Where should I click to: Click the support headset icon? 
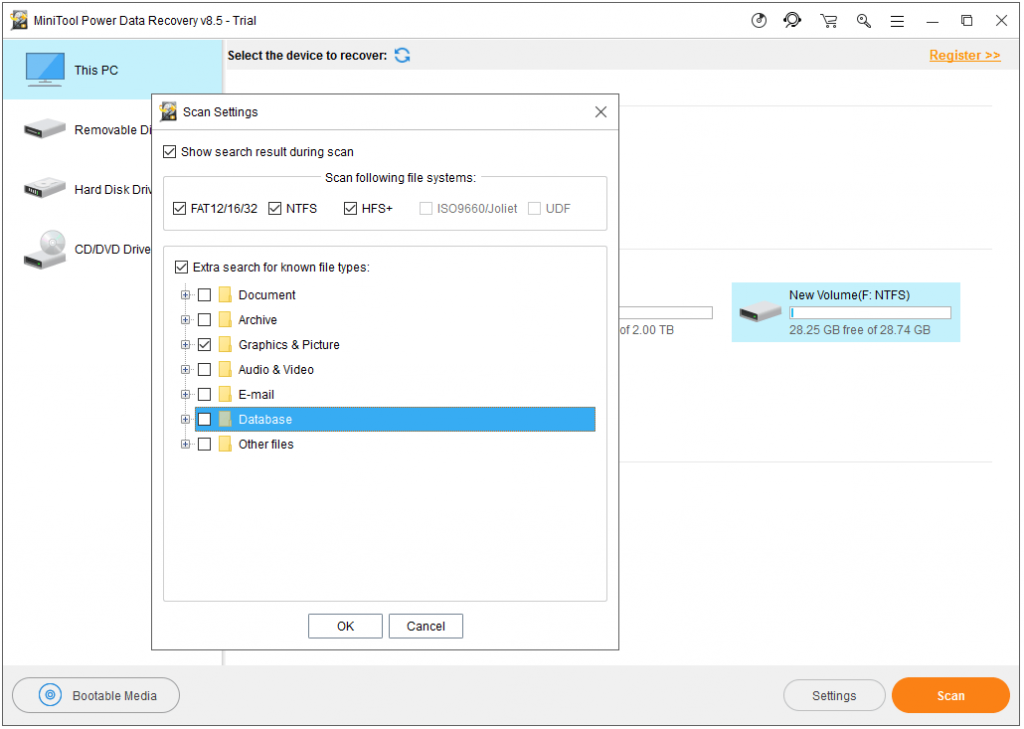[x=792, y=21]
